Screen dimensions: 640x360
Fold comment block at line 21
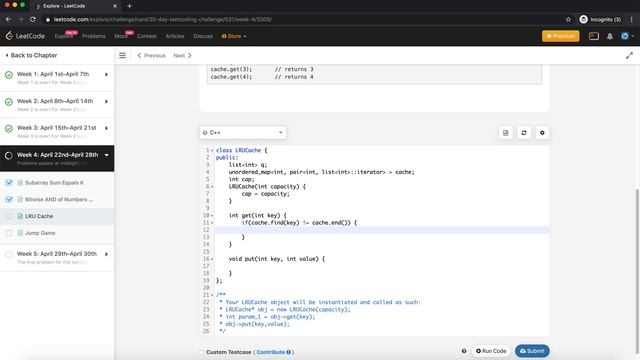tap(212, 295)
